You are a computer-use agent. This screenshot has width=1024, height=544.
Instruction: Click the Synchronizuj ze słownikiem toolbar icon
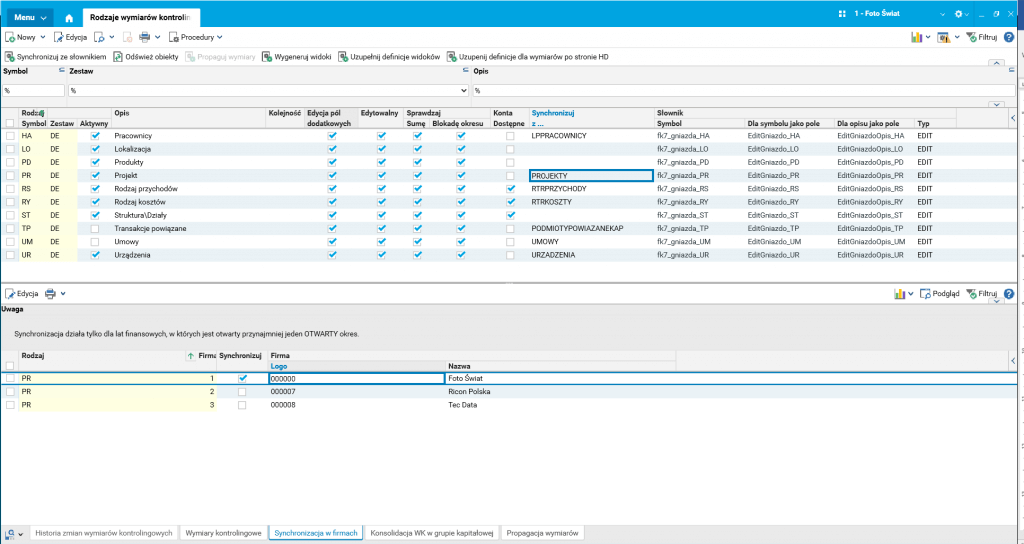[x=10, y=57]
